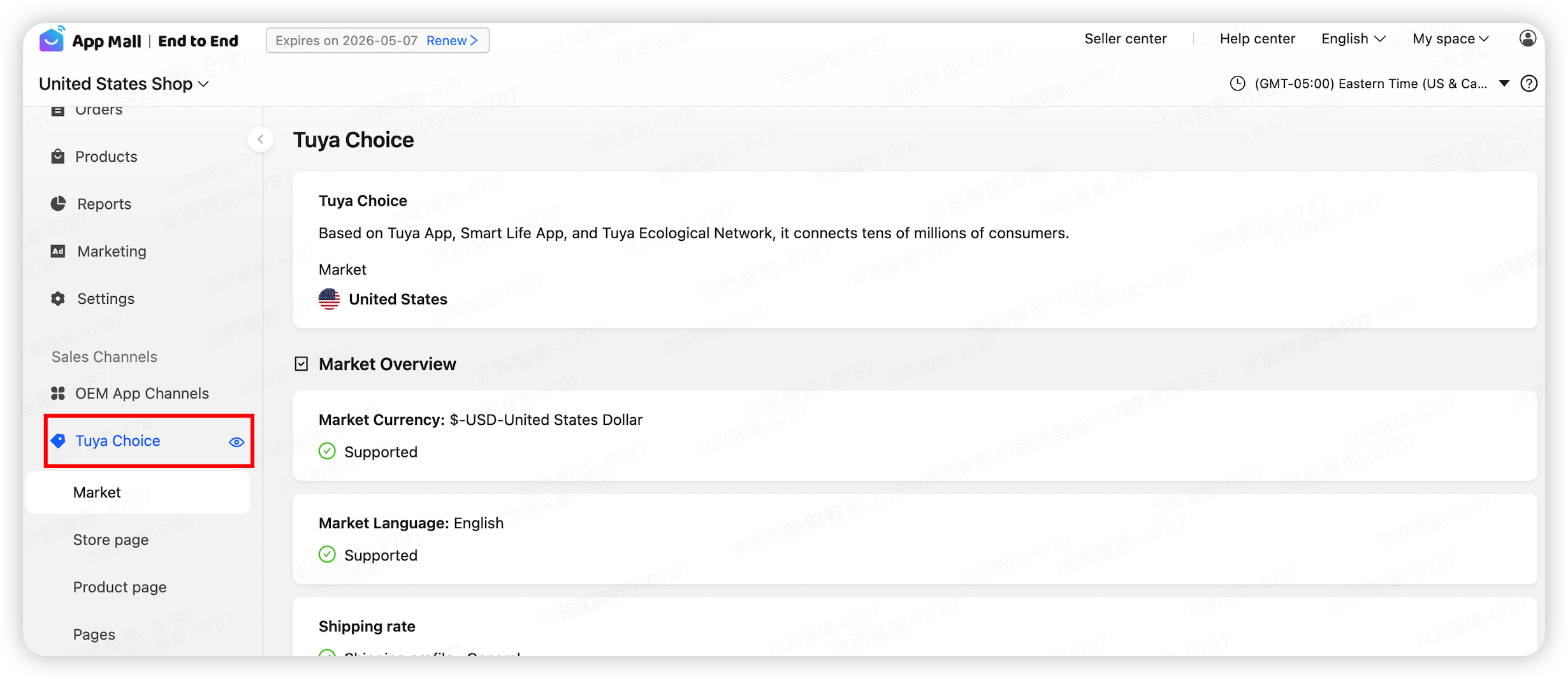Click the Orders sidebar icon
Screen dimensions: 1568x679
(58, 110)
